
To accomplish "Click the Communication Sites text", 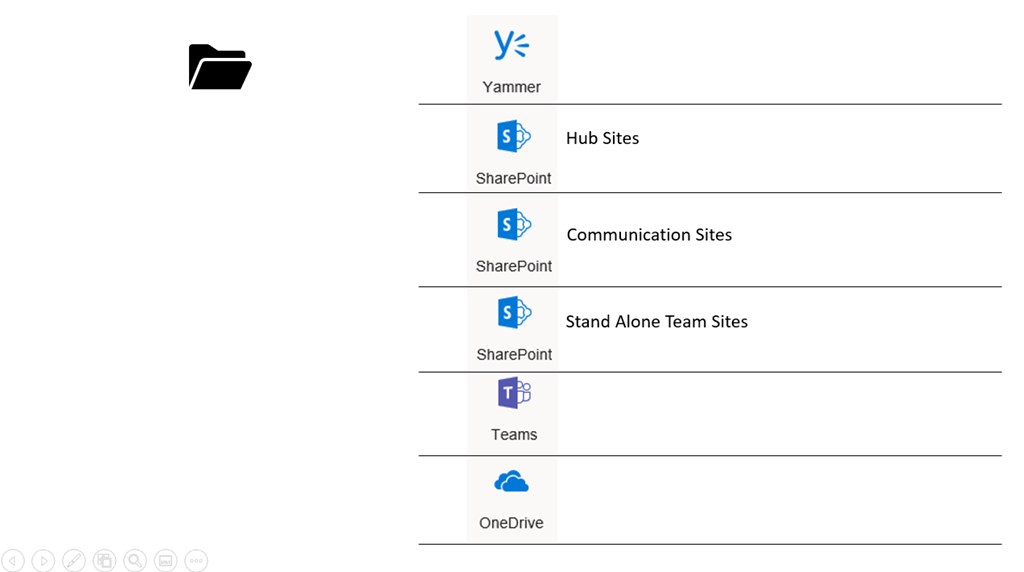I will [x=649, y=235].
